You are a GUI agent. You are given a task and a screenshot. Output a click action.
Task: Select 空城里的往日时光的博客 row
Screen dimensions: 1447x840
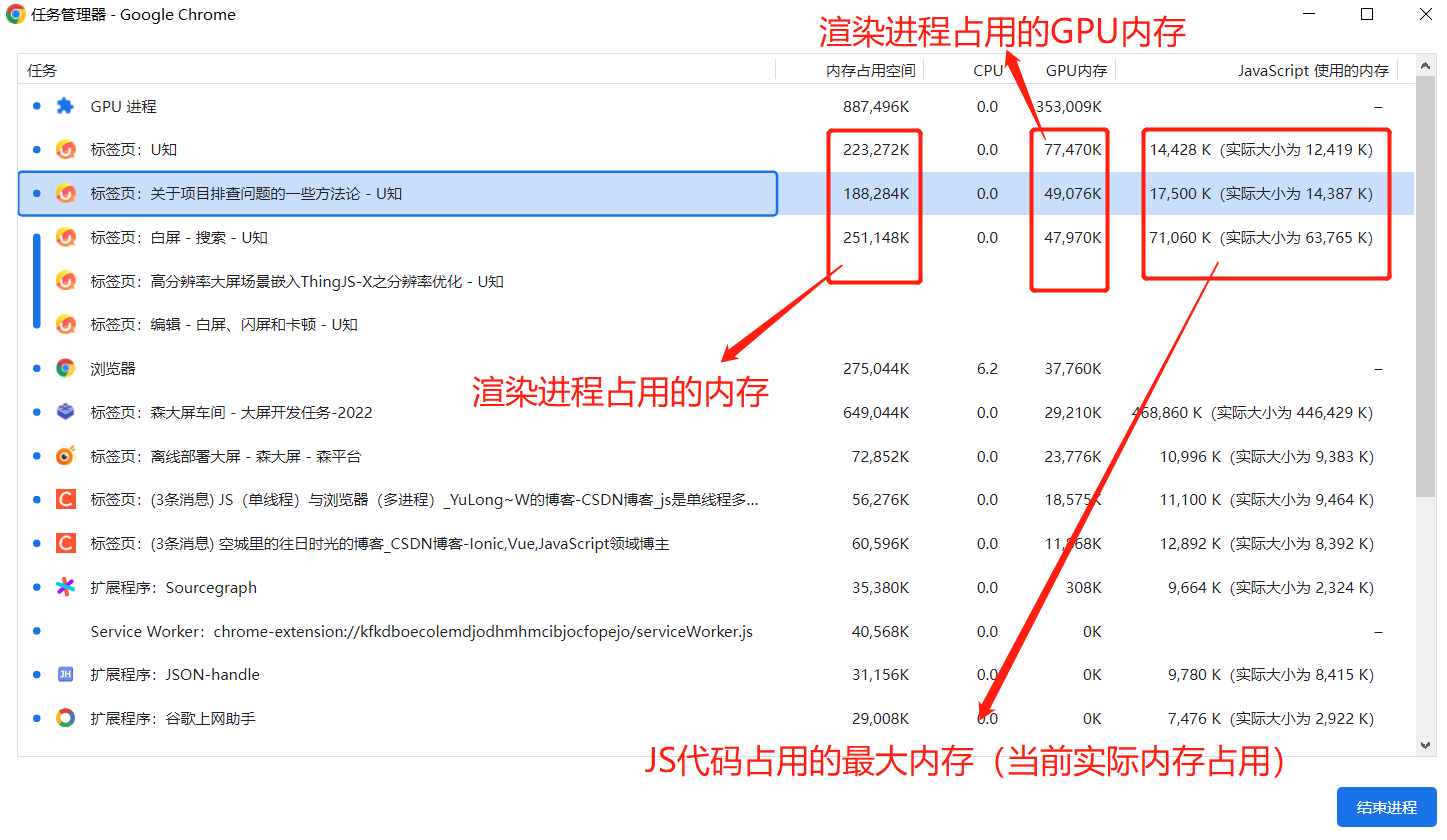coord(716,543)
